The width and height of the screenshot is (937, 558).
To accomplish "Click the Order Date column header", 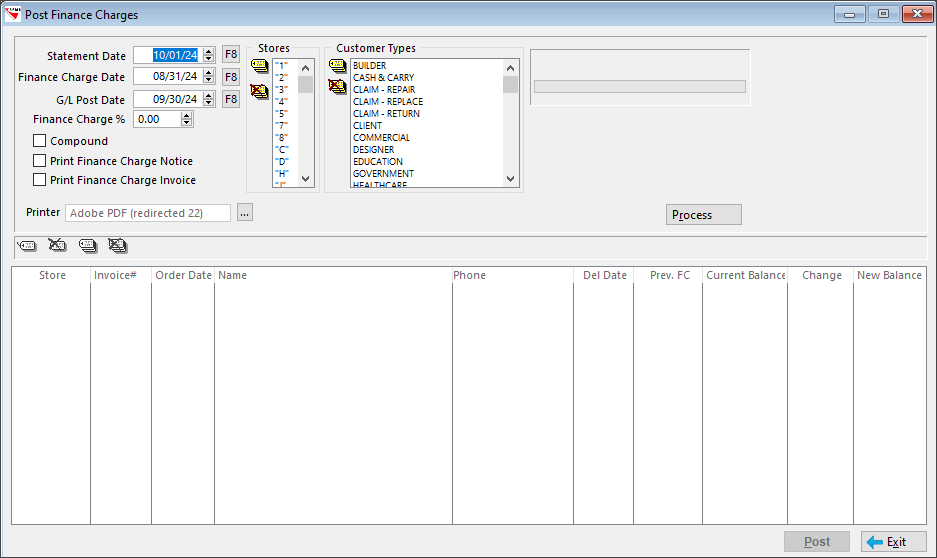I will (x=183, y=275).
